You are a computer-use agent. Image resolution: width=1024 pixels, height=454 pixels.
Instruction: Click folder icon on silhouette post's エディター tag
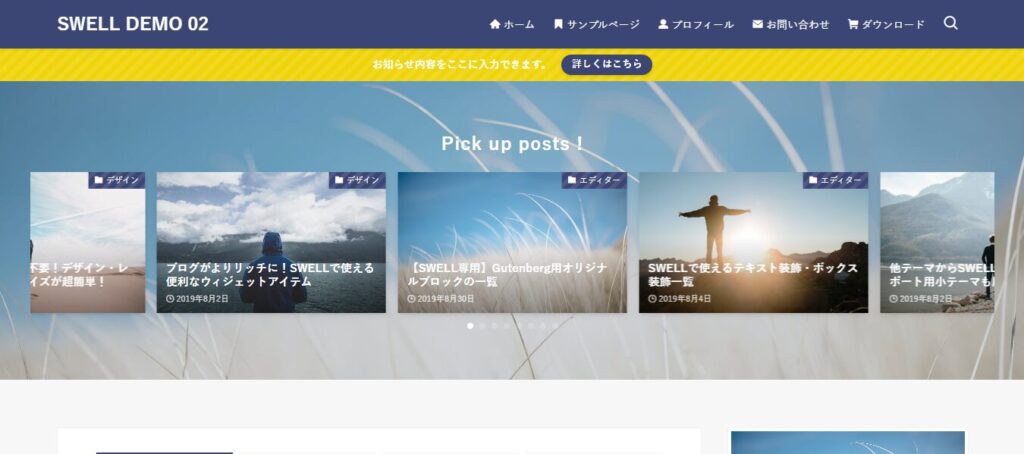pyautogui.click(x=812, y=180)
